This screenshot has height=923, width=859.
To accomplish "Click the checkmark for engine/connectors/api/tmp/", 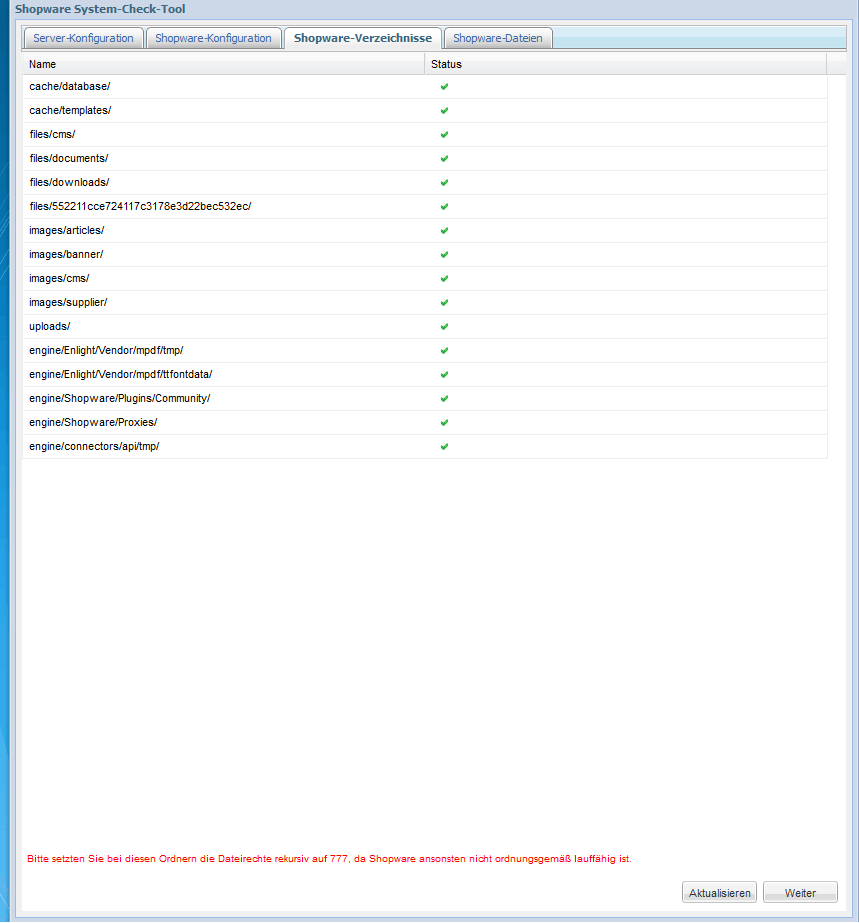I will tap(445, 447).
